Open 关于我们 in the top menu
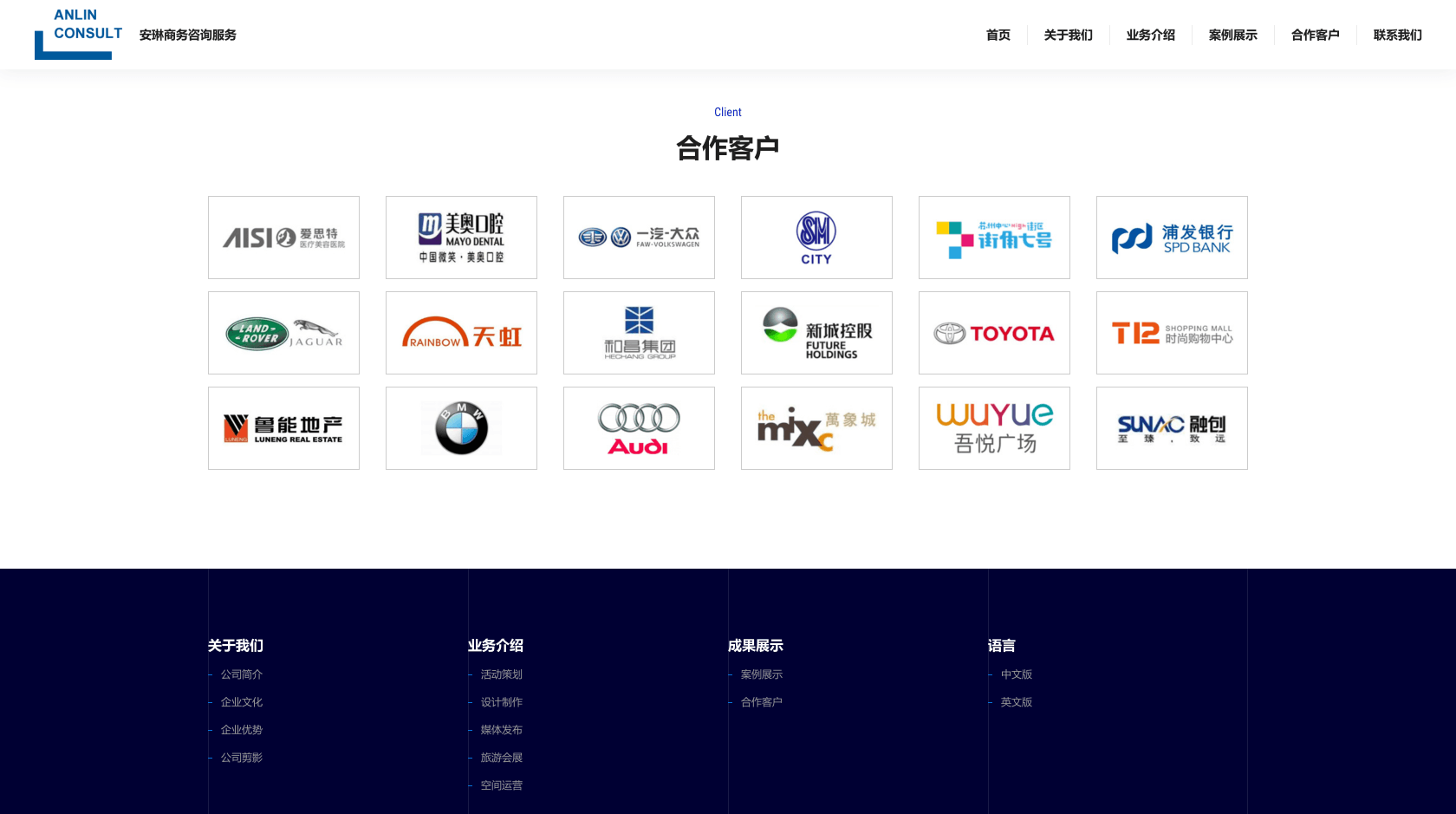Screen dimensions: 1456x814 1068,35
